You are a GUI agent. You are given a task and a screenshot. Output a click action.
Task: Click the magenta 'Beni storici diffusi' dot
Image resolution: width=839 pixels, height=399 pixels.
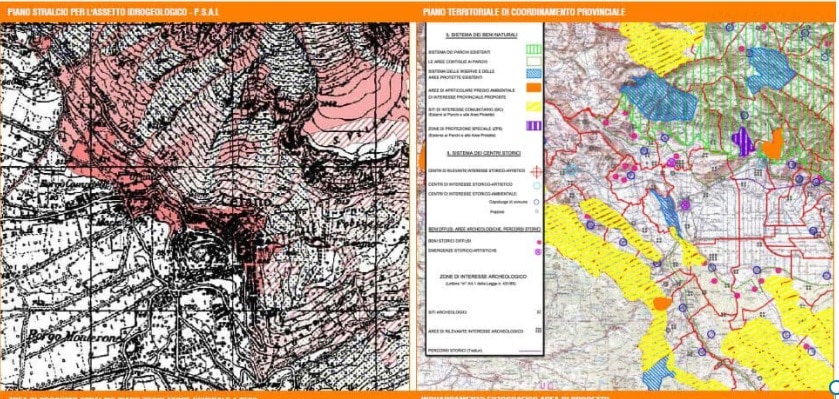pos(539,242)
